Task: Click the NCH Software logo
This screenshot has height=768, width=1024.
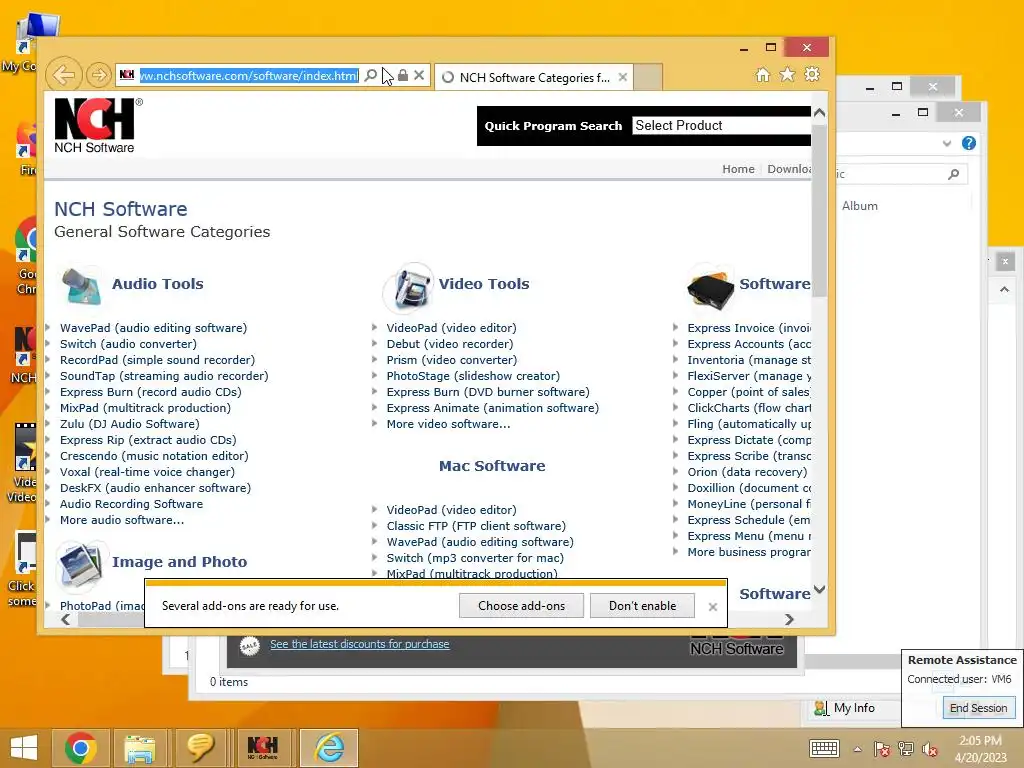Action: click(x=98, y=126)
